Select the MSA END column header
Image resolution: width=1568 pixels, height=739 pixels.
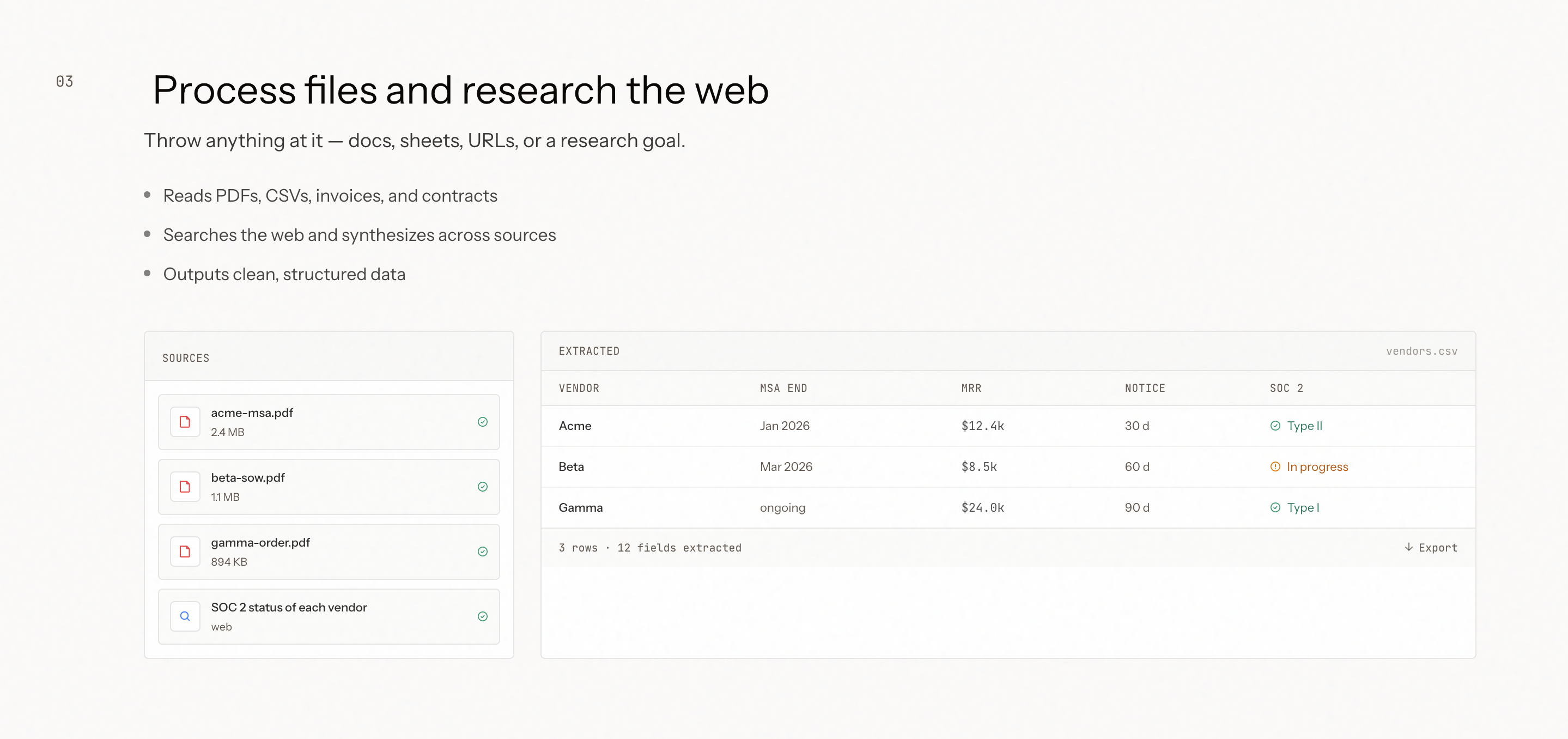click(783, 389)
